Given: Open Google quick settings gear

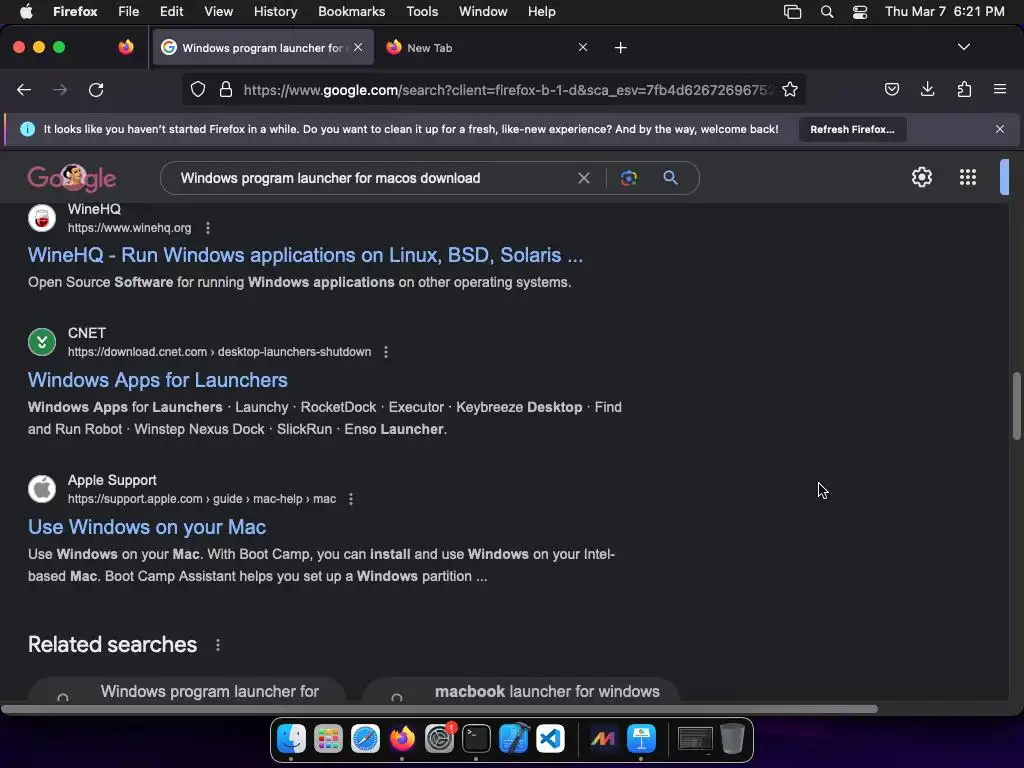Looking at the screenshot, I should coord(921,177).
